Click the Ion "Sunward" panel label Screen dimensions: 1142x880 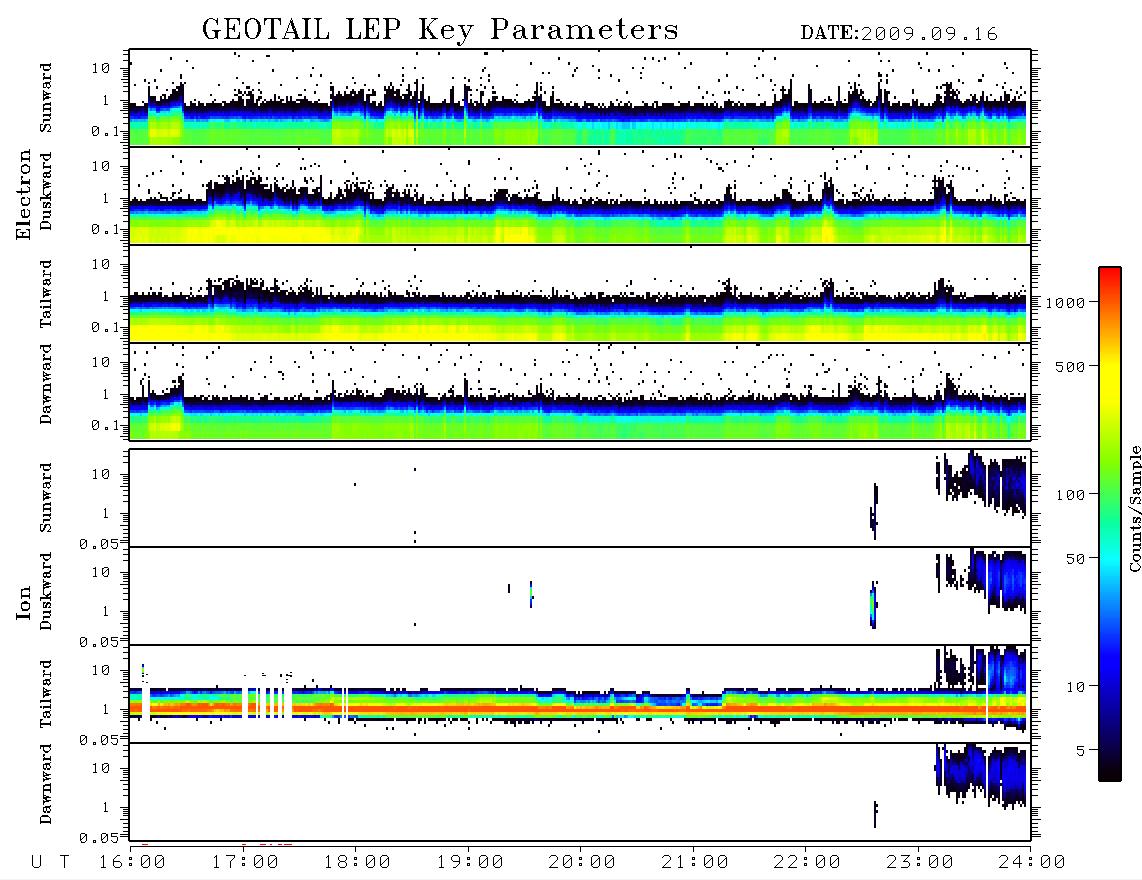tap(46, 498)
